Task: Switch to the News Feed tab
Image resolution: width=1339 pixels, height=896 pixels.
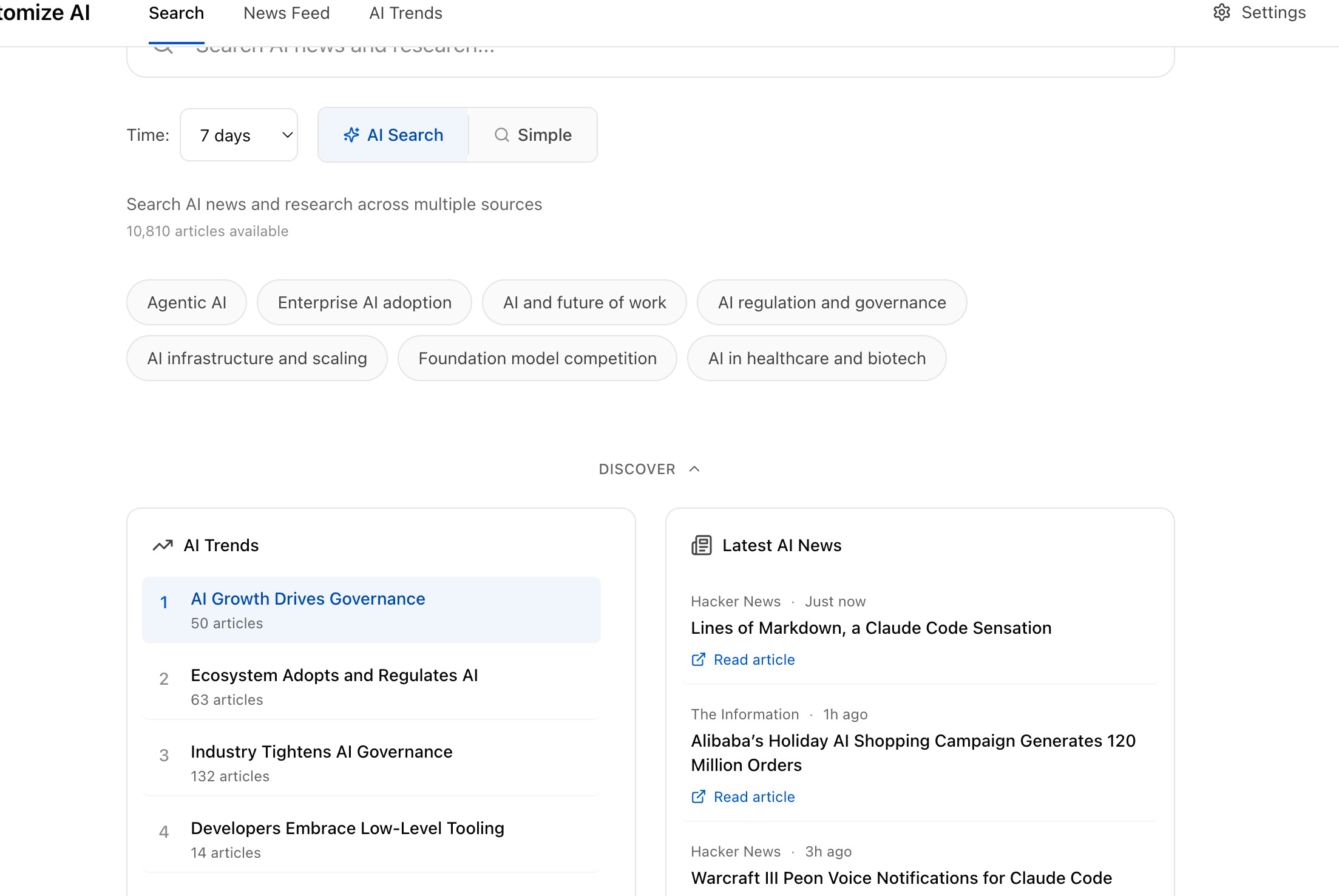Action: (286, 13)
